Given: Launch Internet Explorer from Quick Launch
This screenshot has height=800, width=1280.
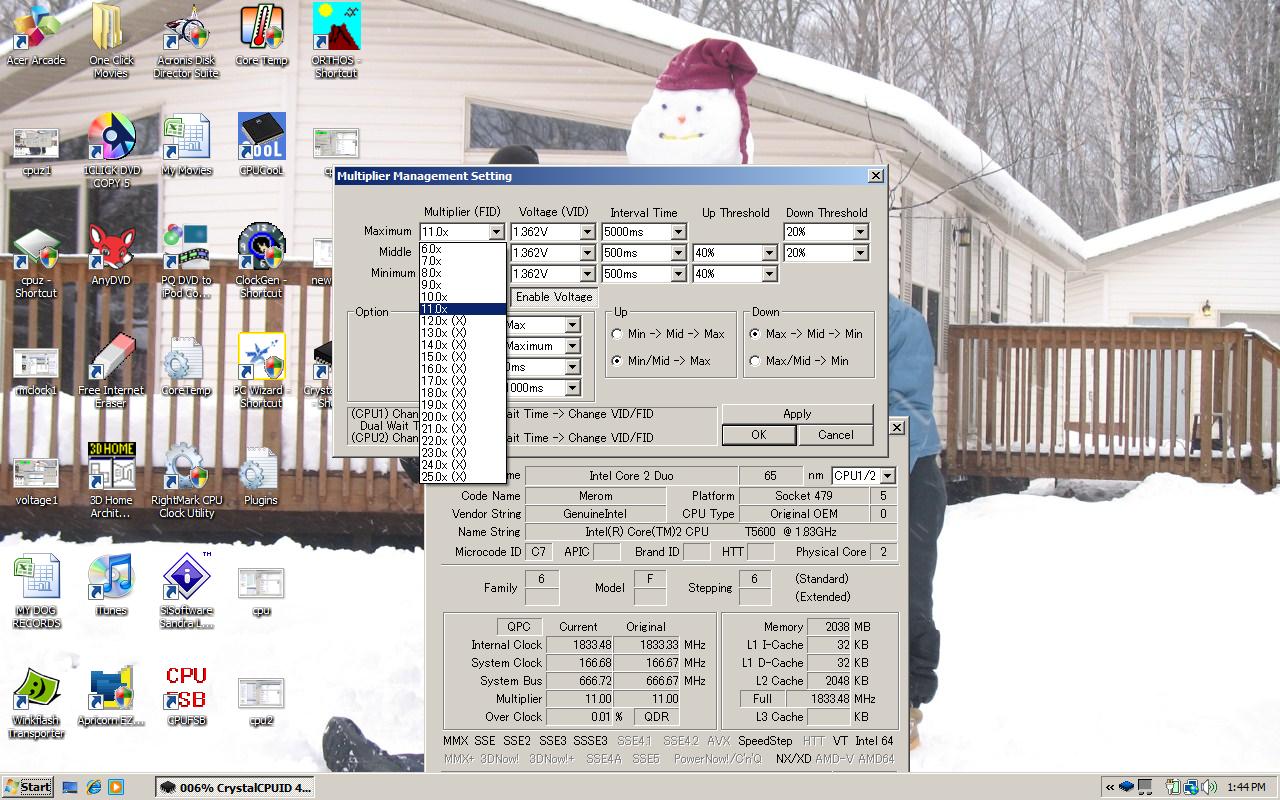Looking at the screenshot, I should [x=93, y=787].
